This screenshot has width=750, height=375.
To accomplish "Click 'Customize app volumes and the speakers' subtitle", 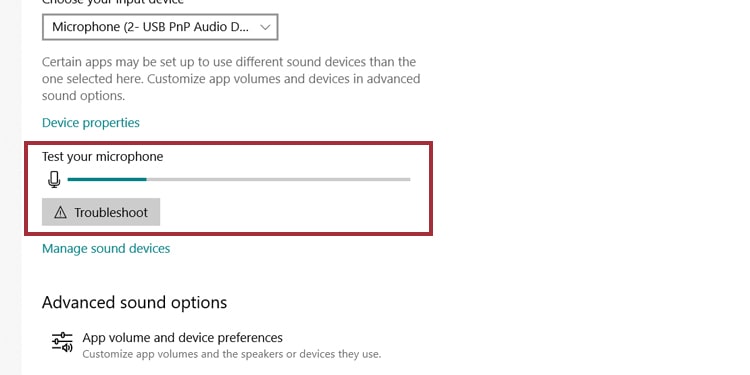I will click(232, 354).
